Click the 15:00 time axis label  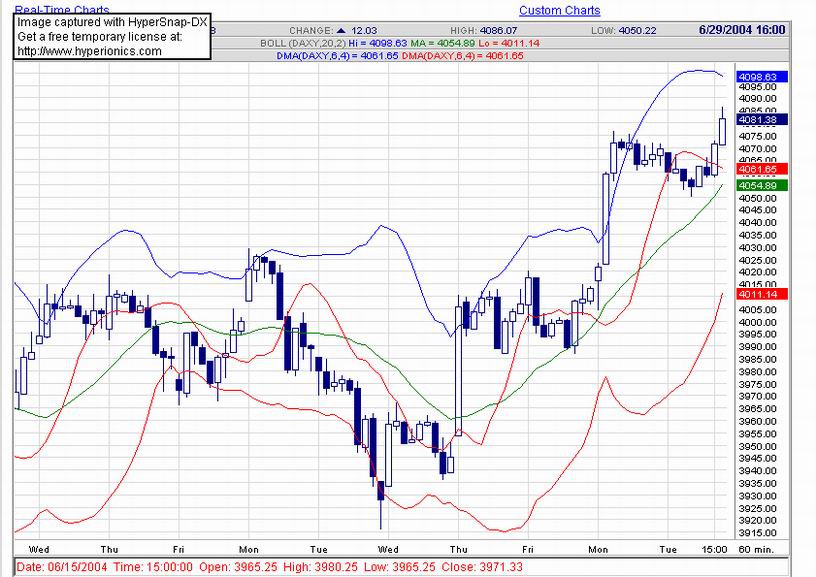pyautogui.click(x=714, y=549)
